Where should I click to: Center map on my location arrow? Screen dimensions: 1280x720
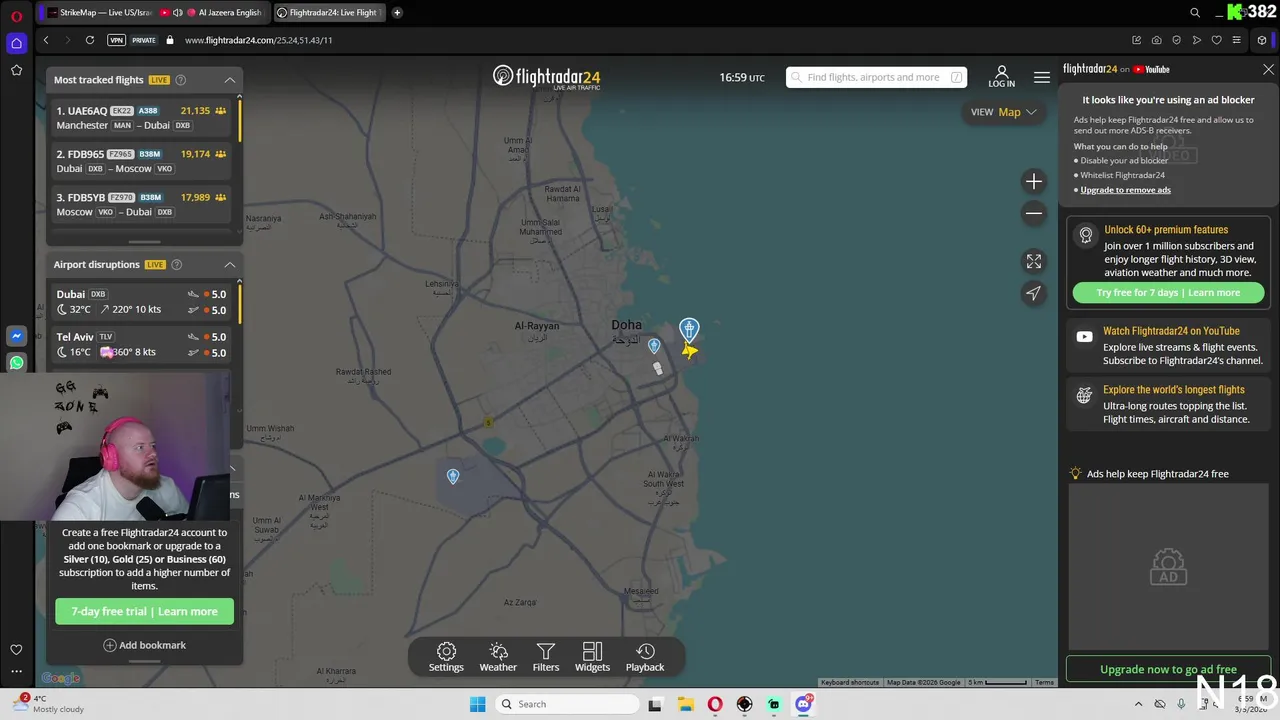[1034, 293]
